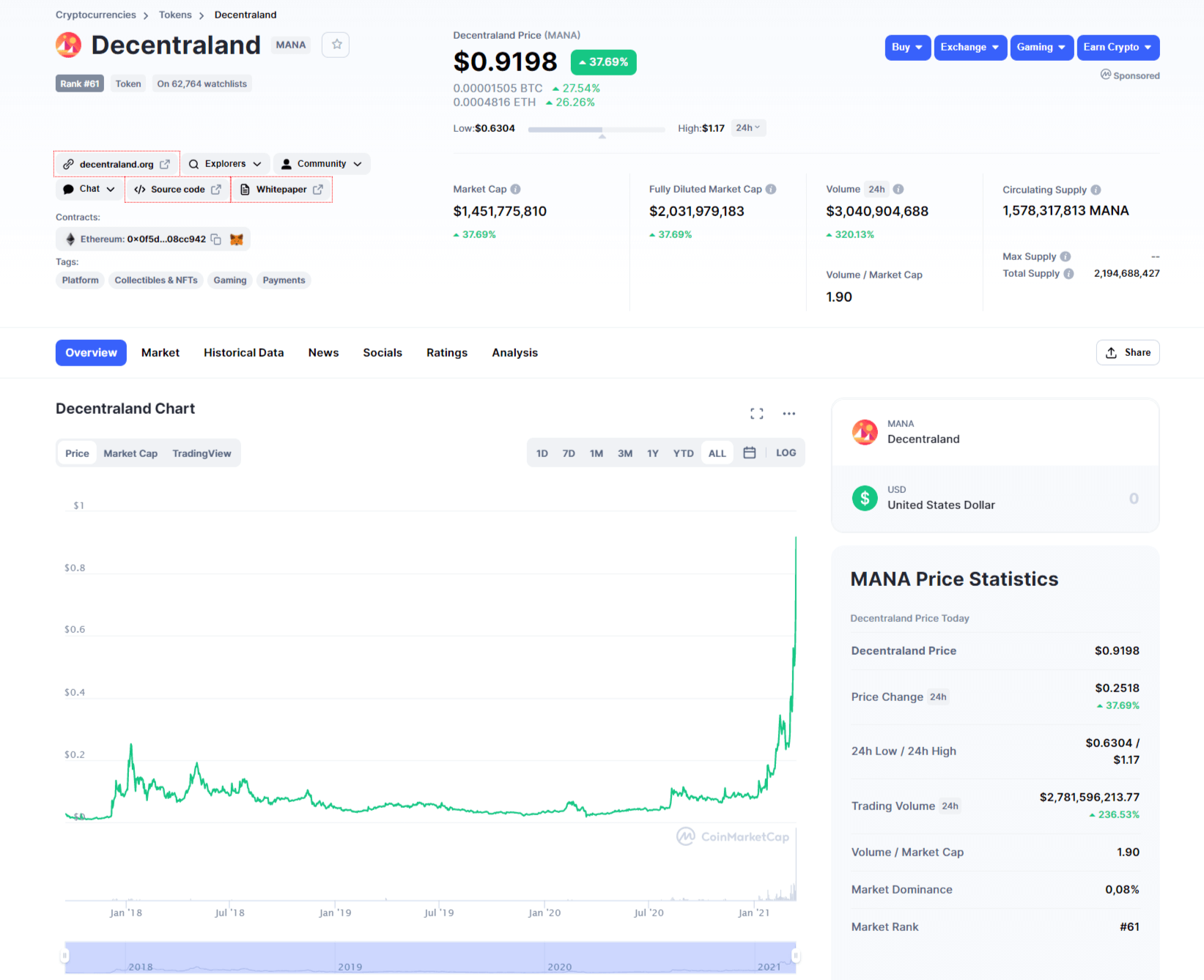The height and width of the screenshot is (980, 1204).
Task: Set chart range to 1D
Action: point(542,453)
